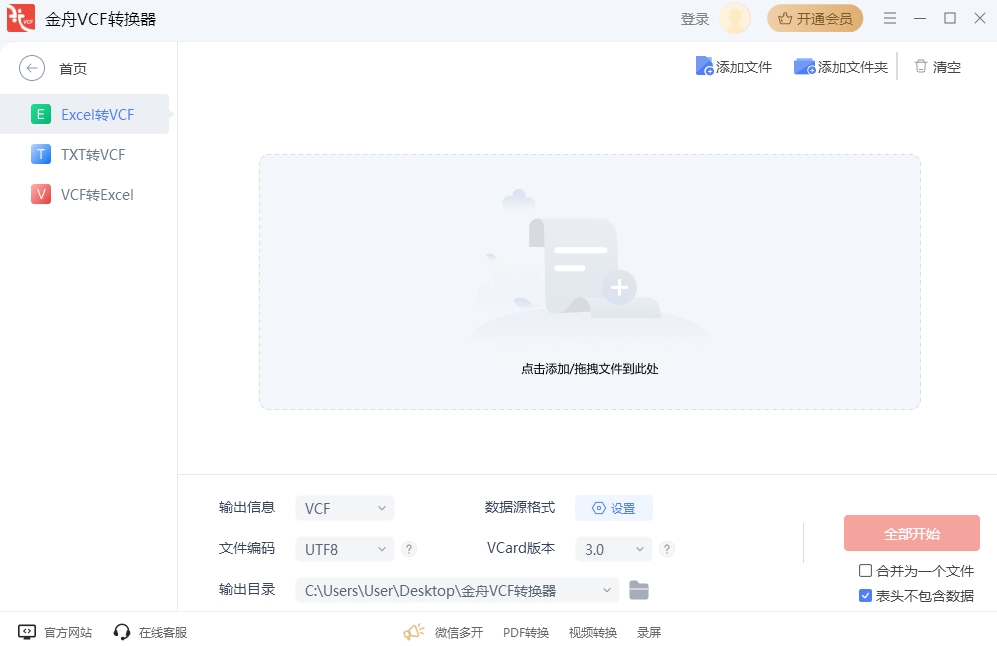Switch to VCF转Excel mode

pyautogui.click(x=40, y=194)
